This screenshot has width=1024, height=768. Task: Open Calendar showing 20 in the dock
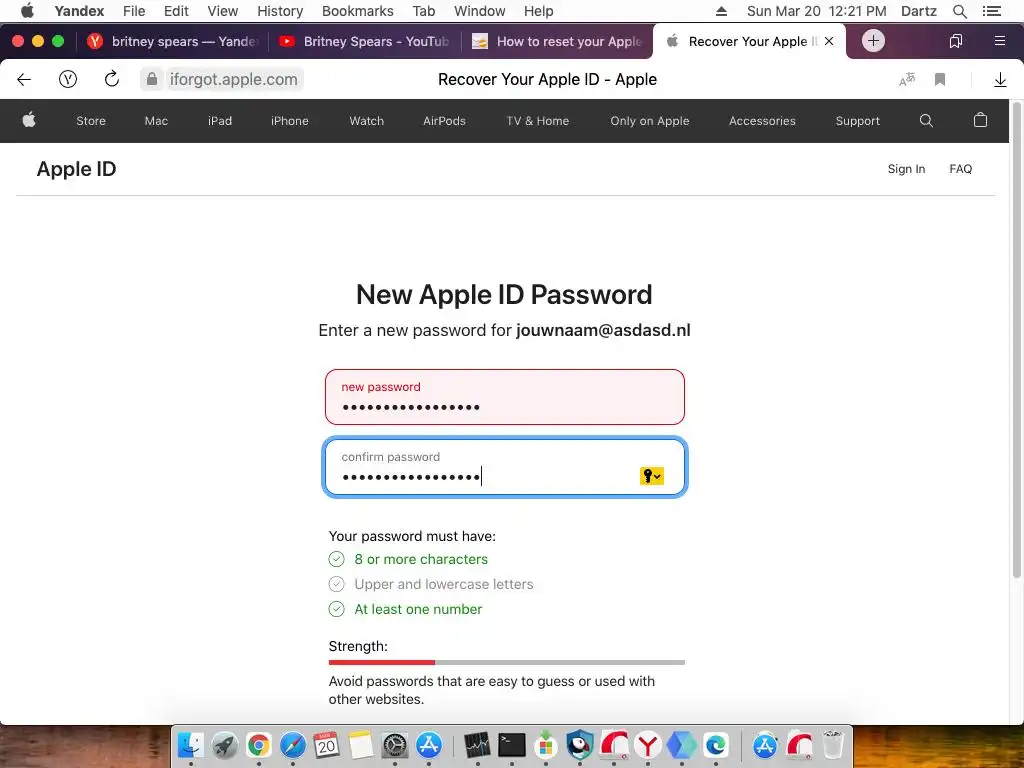pyautogui.click(x=327, y=744)
